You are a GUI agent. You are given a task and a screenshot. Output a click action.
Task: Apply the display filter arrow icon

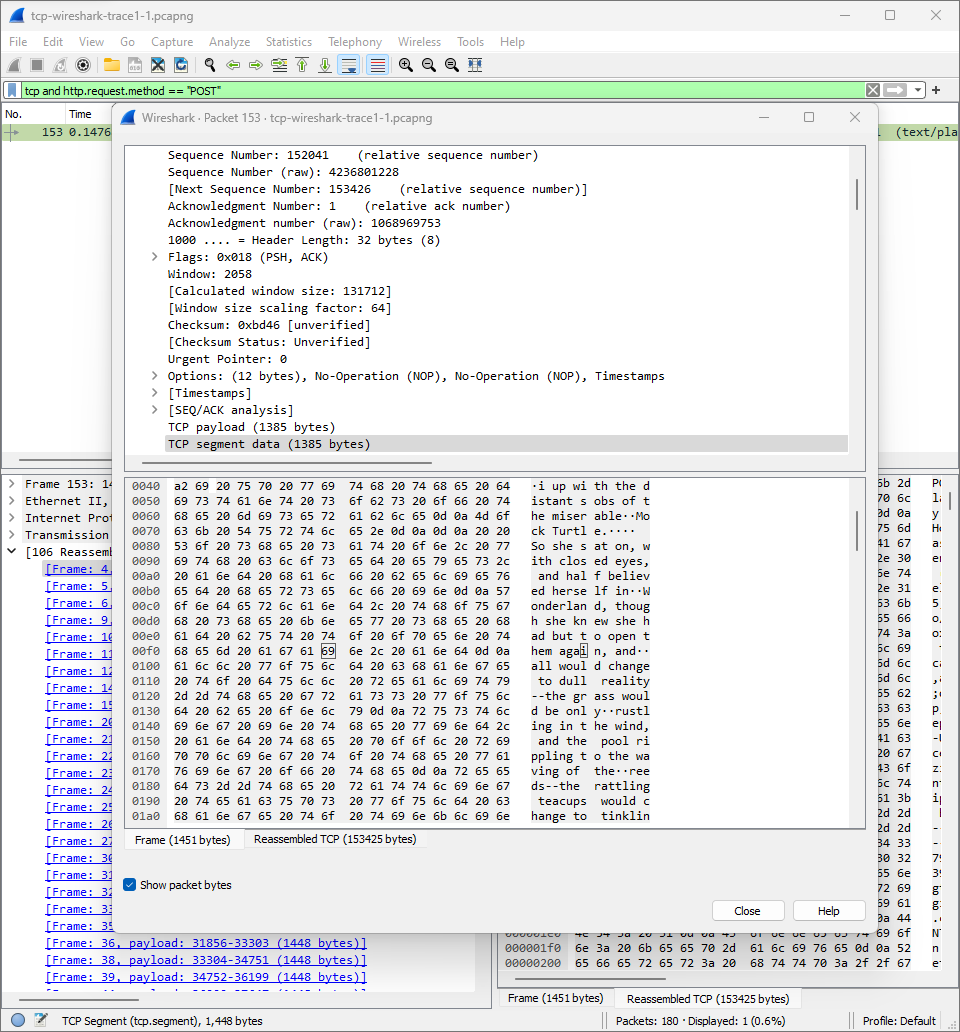[x=895, y=90]
